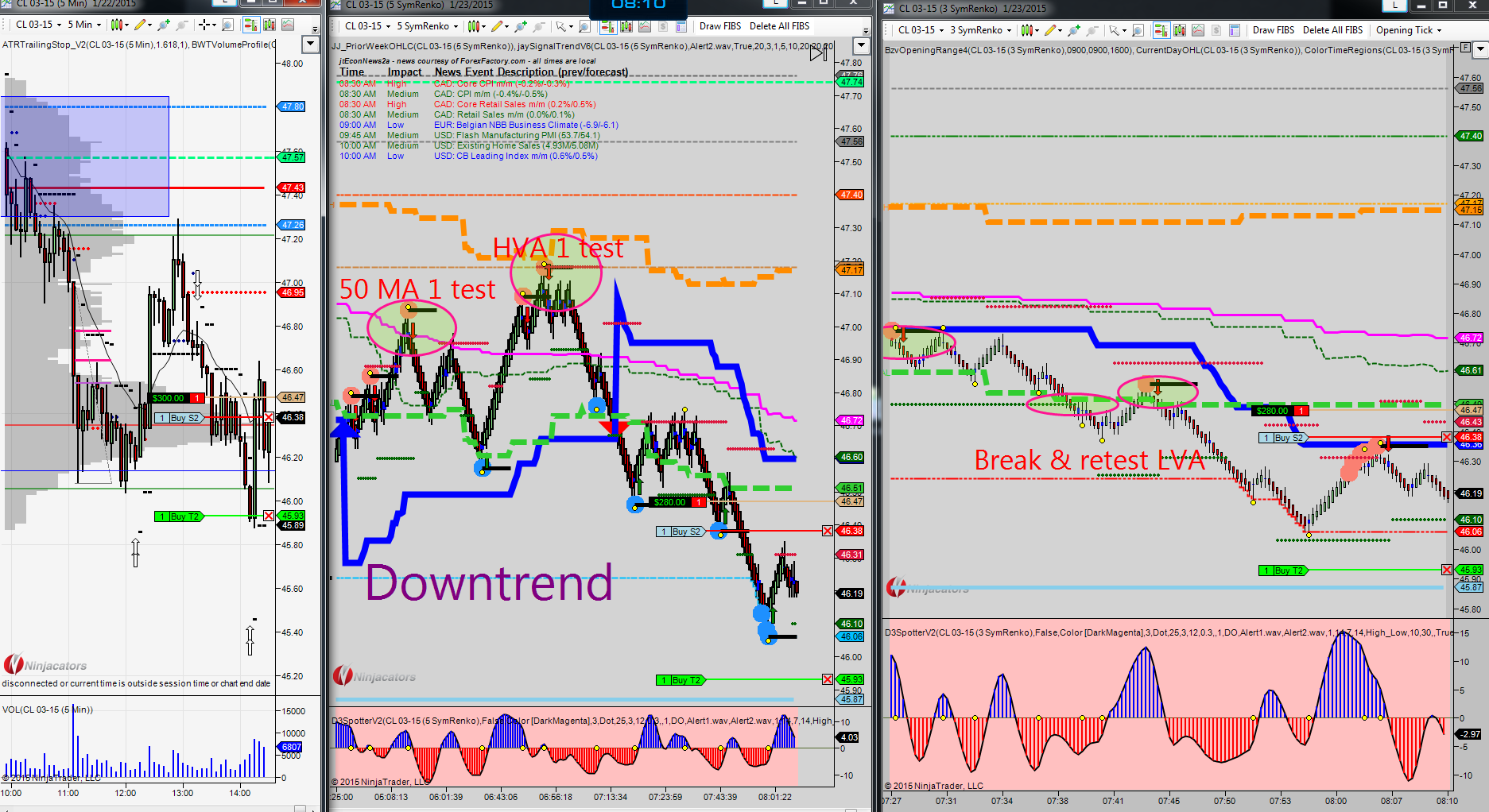Open chart properties icon in 3 SymRenko chart
Viewport: 1489px width, 812px height.
(1235, 30)
